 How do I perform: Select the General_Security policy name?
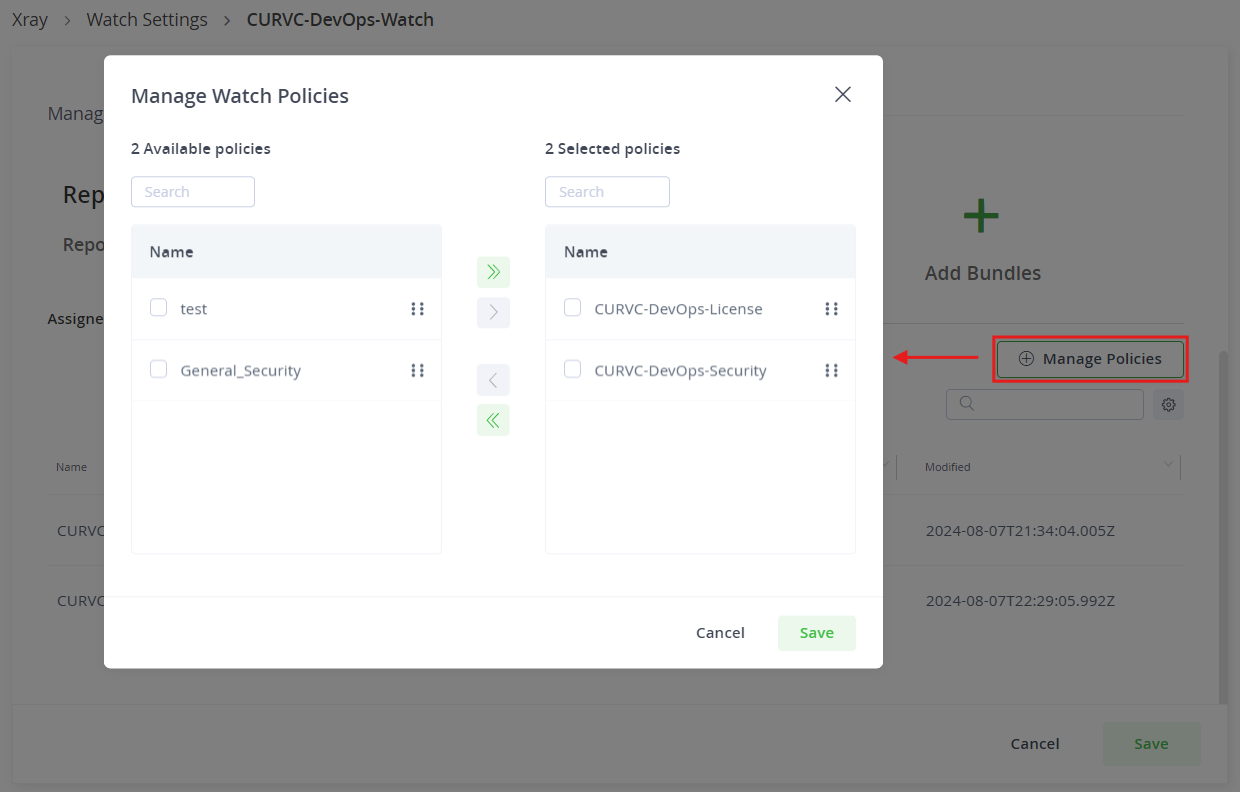coord(240,371)
